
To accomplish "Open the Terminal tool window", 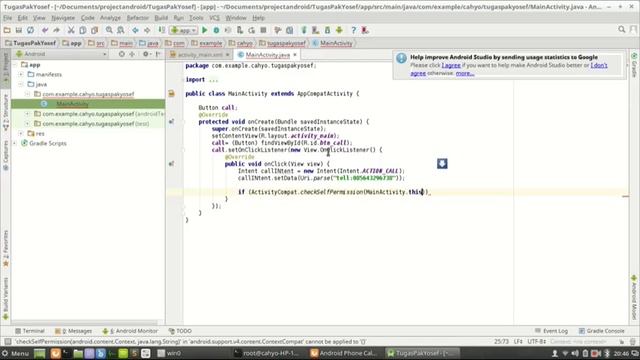I will 30,331.
